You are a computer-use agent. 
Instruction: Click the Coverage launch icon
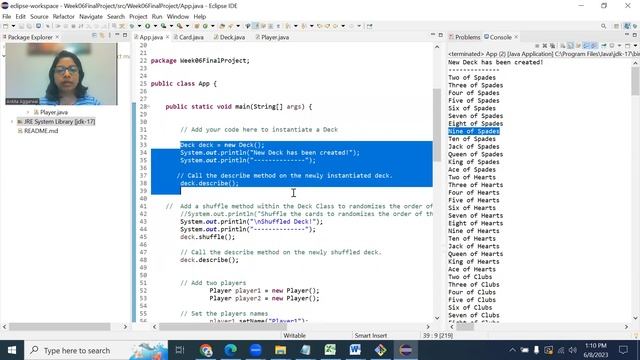(164, 26)
